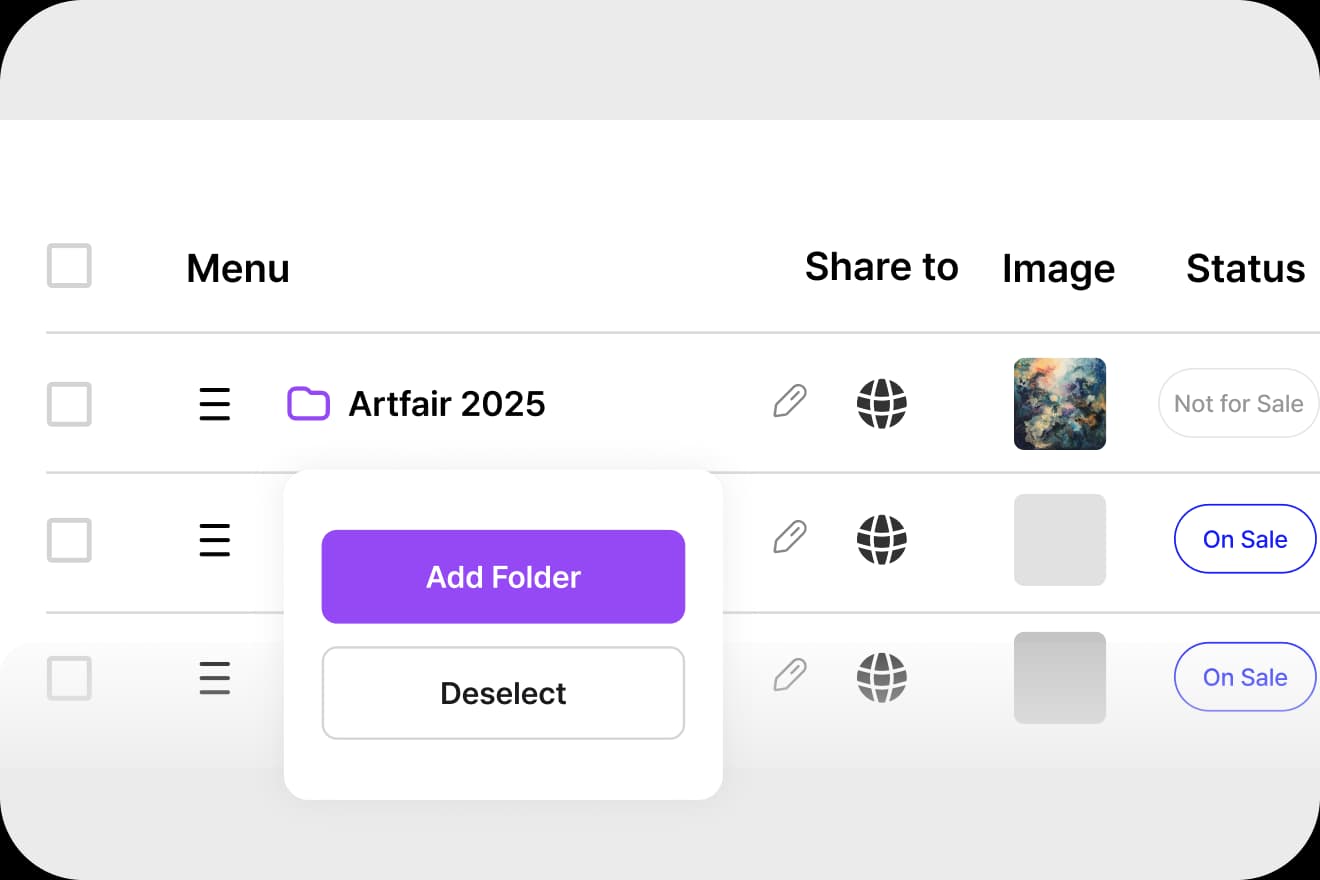Click the globe share icon in third row
Screen dimensions: 1320x880
(882, 677)
